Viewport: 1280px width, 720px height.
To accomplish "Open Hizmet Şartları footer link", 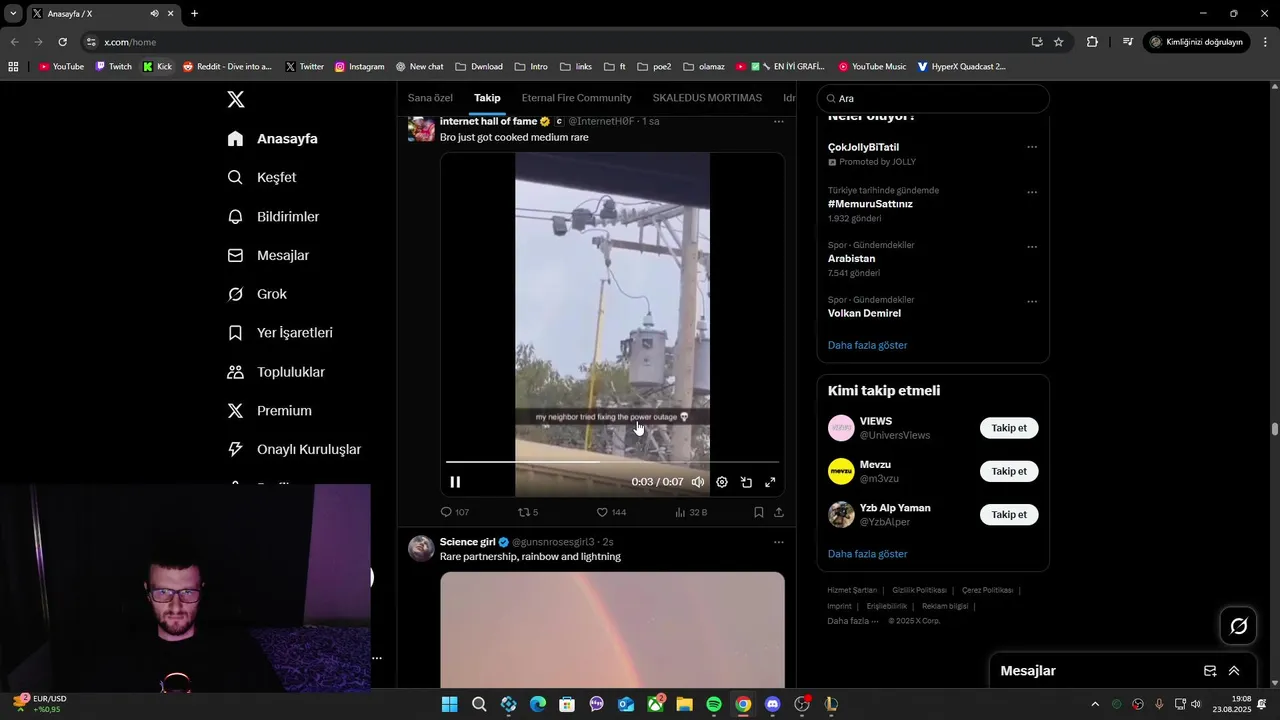I will [x=852, y=590].
